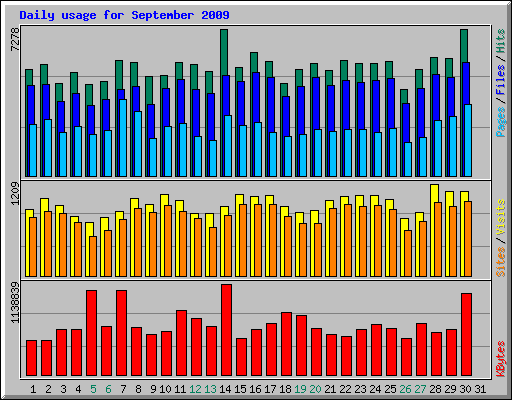This screenshot has width=512, height=400.
Task: Select the cyan Pages bar for day 21
Action: pos(333,154)
